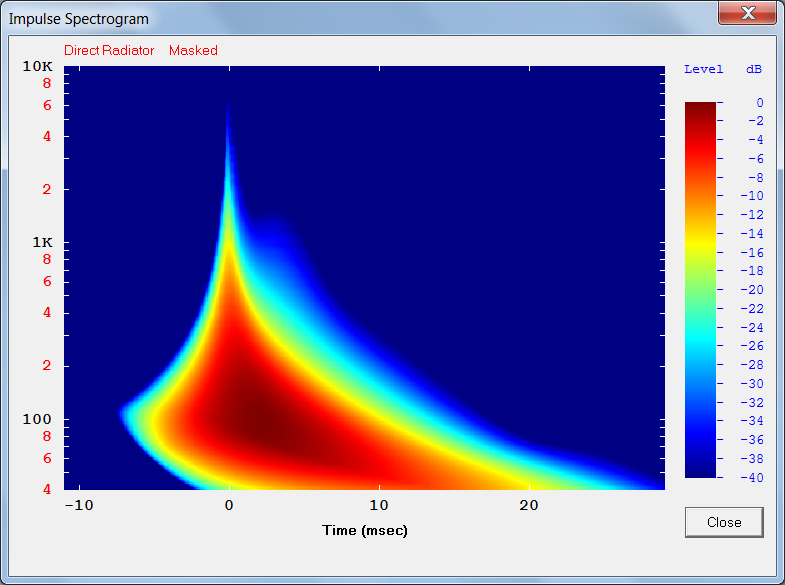Screen dimensions: 785x585
Task: Close the Impulse Spectrogram window via X
Action: pyautogui.click(x=747, y=13)
